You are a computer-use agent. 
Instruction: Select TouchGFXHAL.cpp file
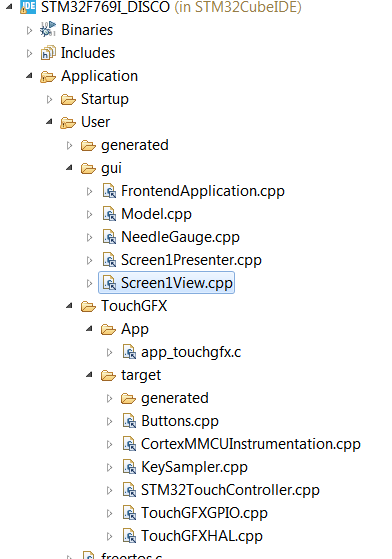click(x=202, y=536)
